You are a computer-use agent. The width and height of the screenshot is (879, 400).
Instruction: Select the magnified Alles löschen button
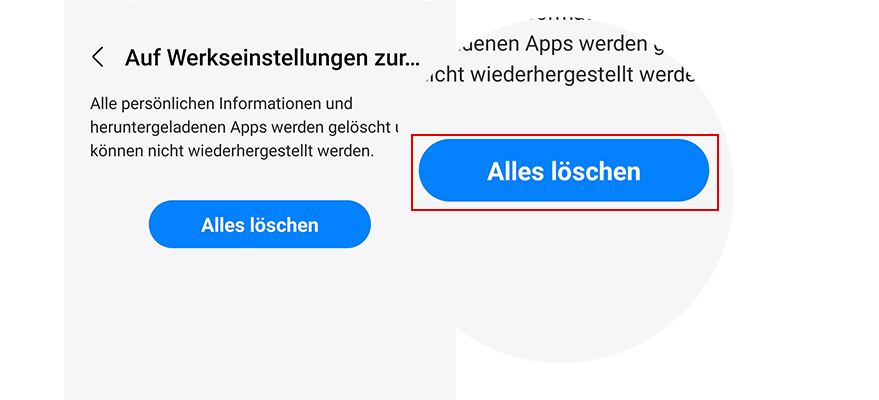point(564,171)
